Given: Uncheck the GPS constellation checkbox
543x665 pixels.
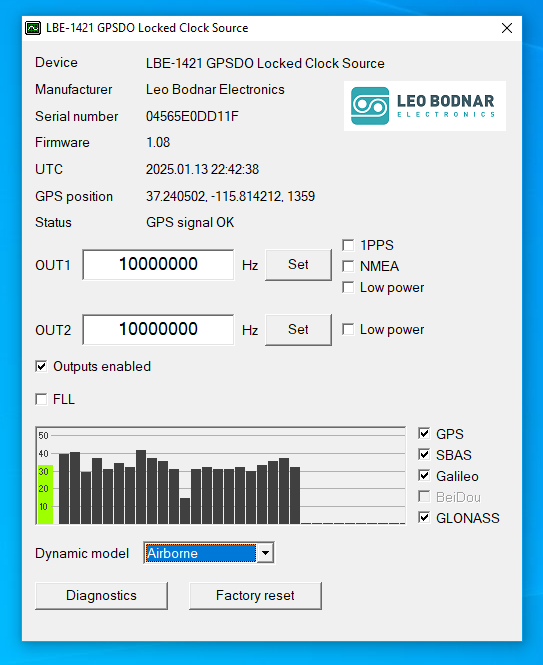Looking at the screenshot, I should [x=424, y=433].
